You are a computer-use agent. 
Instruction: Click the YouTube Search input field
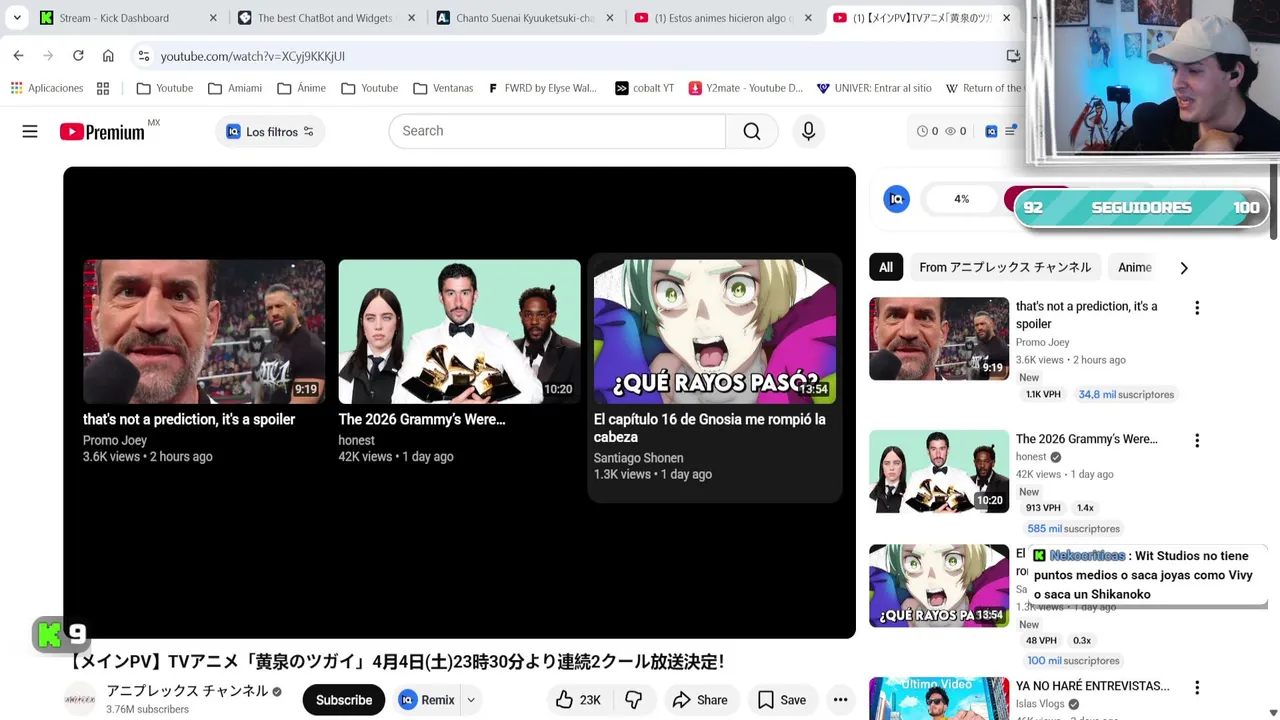tap(557, 131)
